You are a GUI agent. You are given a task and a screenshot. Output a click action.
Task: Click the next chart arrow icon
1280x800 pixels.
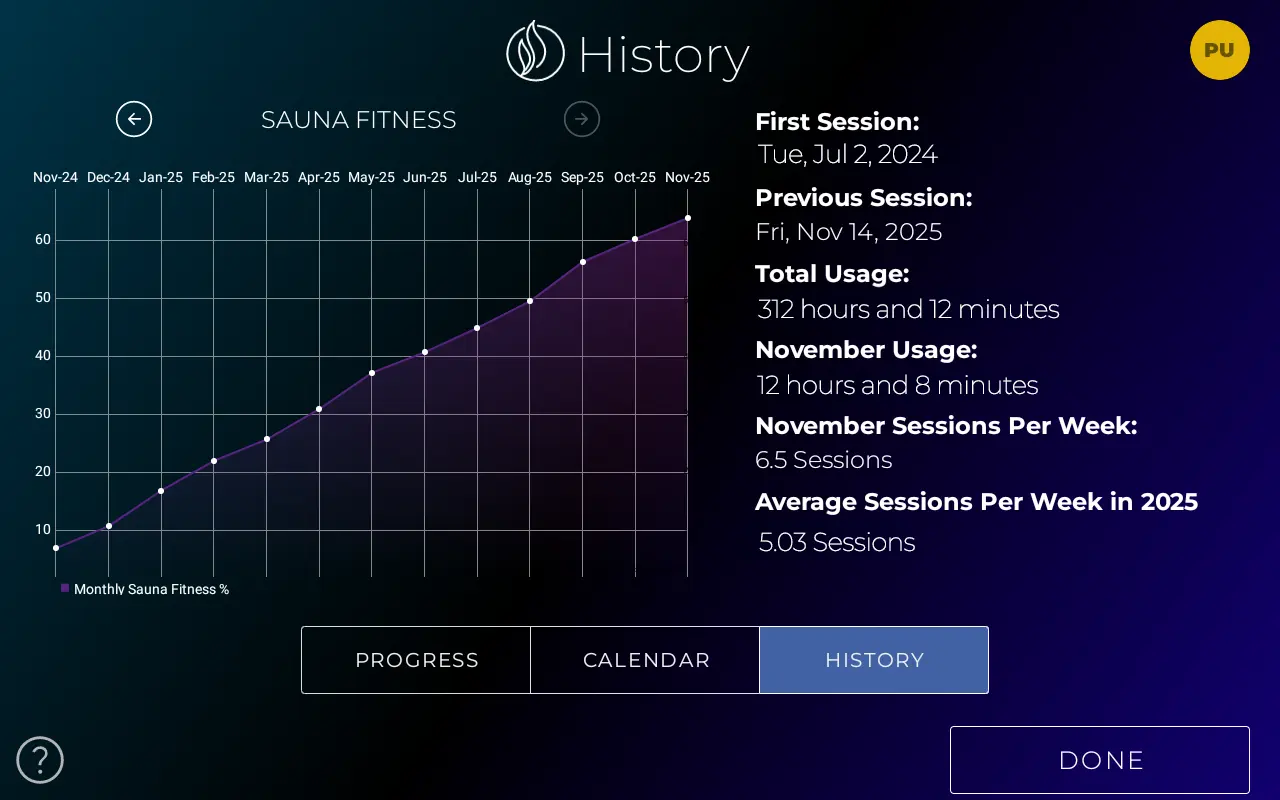click(582, 119)
